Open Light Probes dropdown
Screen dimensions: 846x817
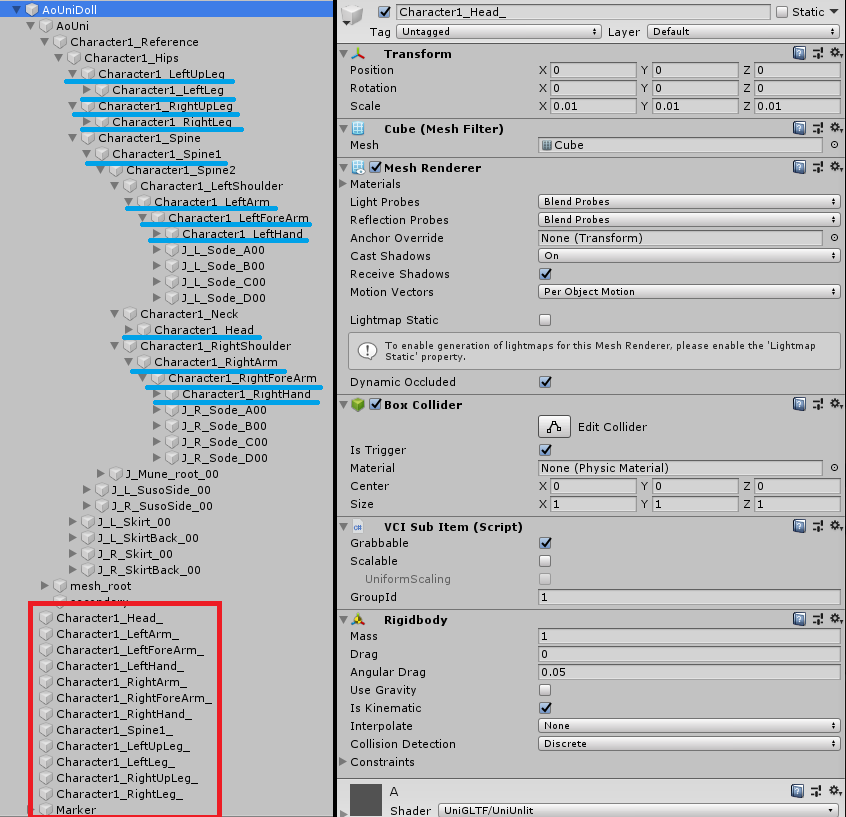coord(689,201)
